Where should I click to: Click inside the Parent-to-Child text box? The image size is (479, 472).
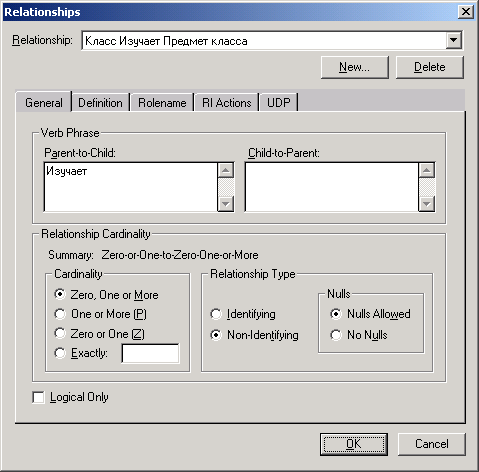[x=130, y=187]
